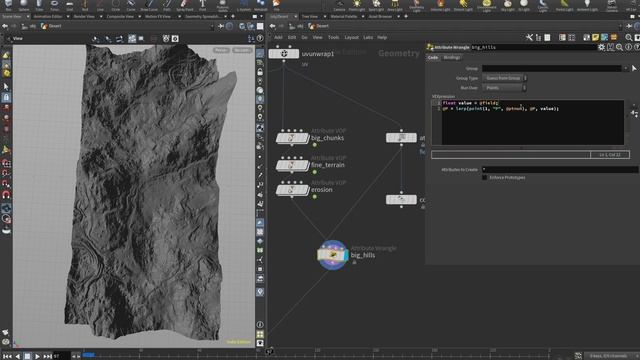640x360 pixels.
Task: Click Play in the timeline playbar
Action: coord(37,356)
